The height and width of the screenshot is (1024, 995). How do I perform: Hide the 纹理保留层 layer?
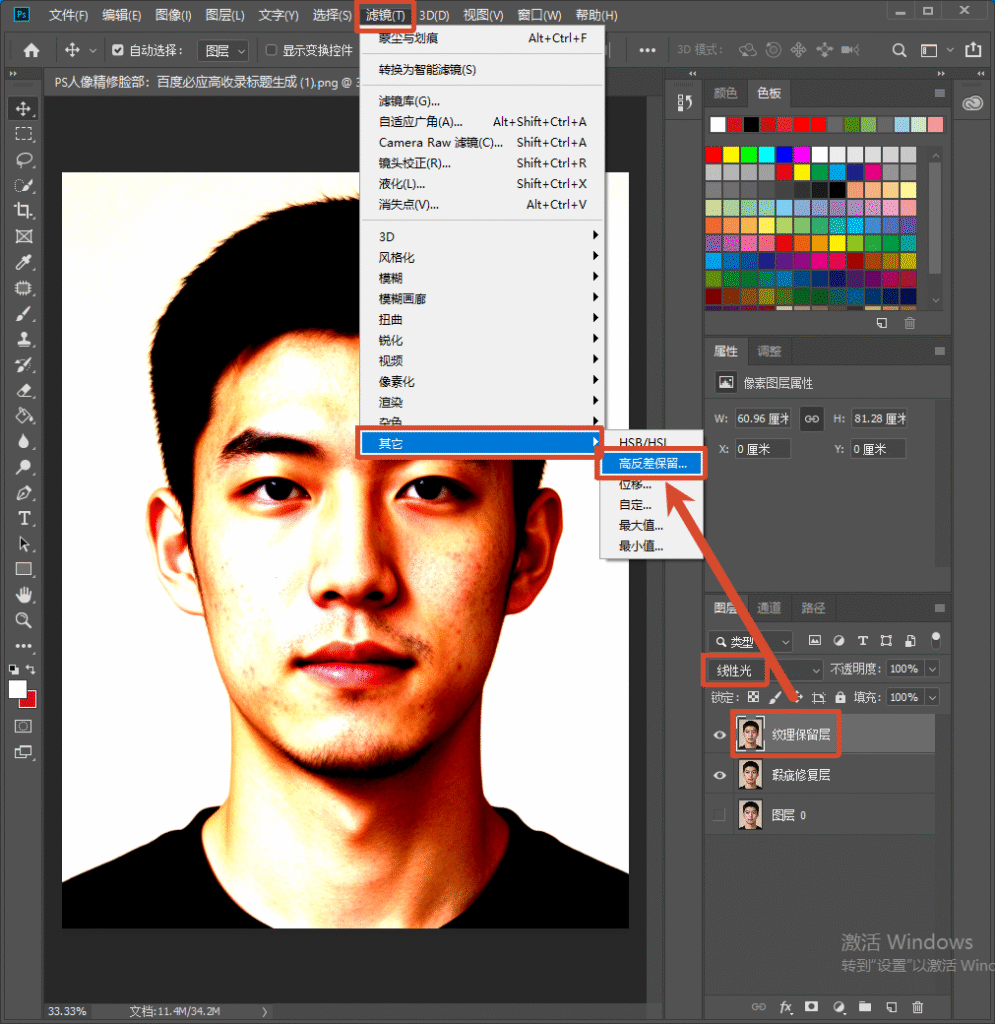[719, 735]
